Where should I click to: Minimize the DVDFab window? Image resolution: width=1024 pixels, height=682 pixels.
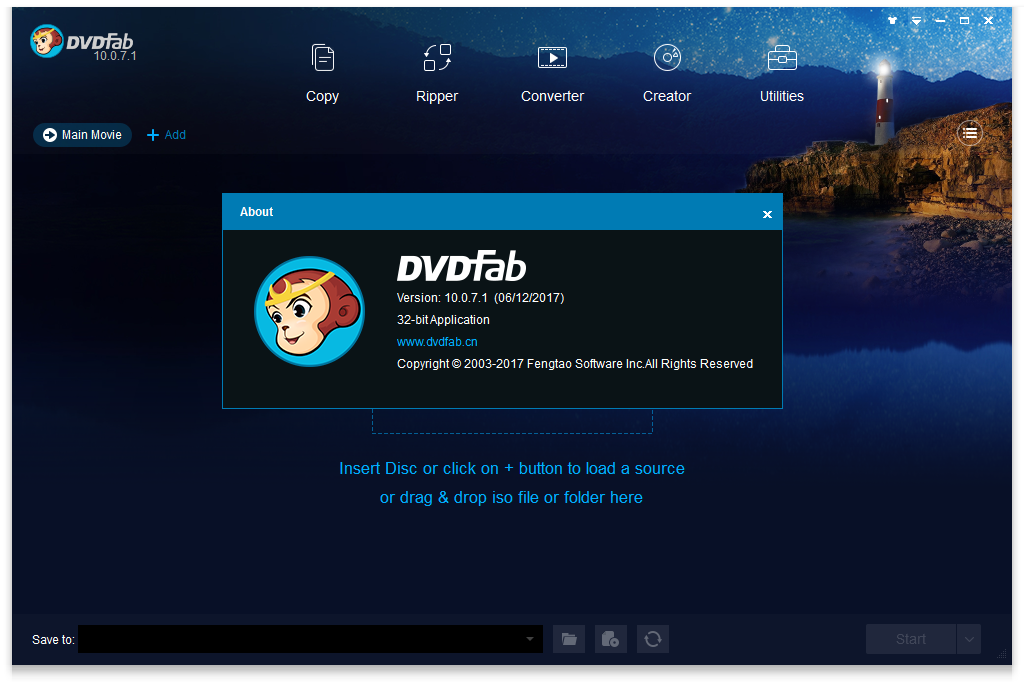pyautogui.click(x=940, y=21)
